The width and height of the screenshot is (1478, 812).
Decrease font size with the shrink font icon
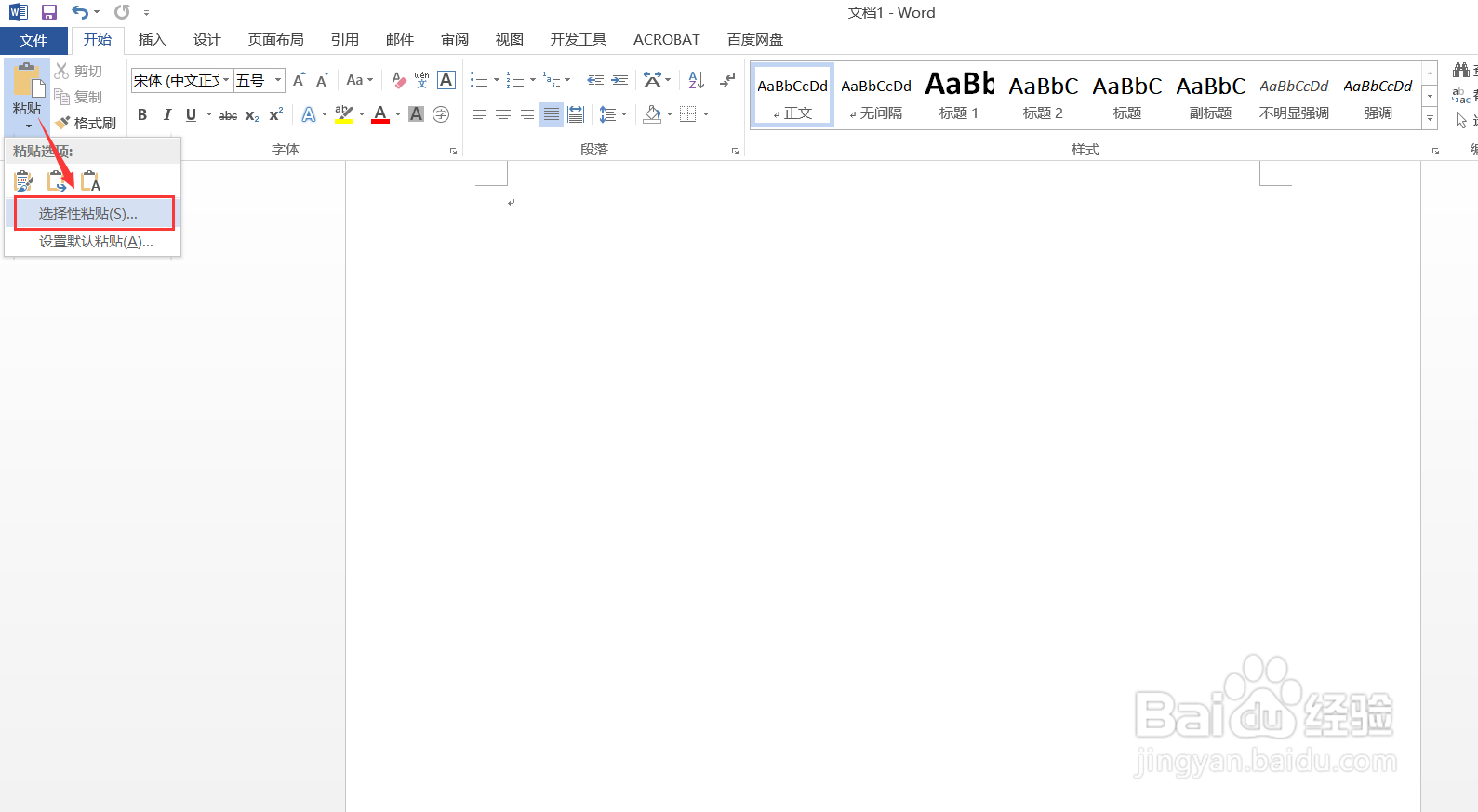coord(322,80)
